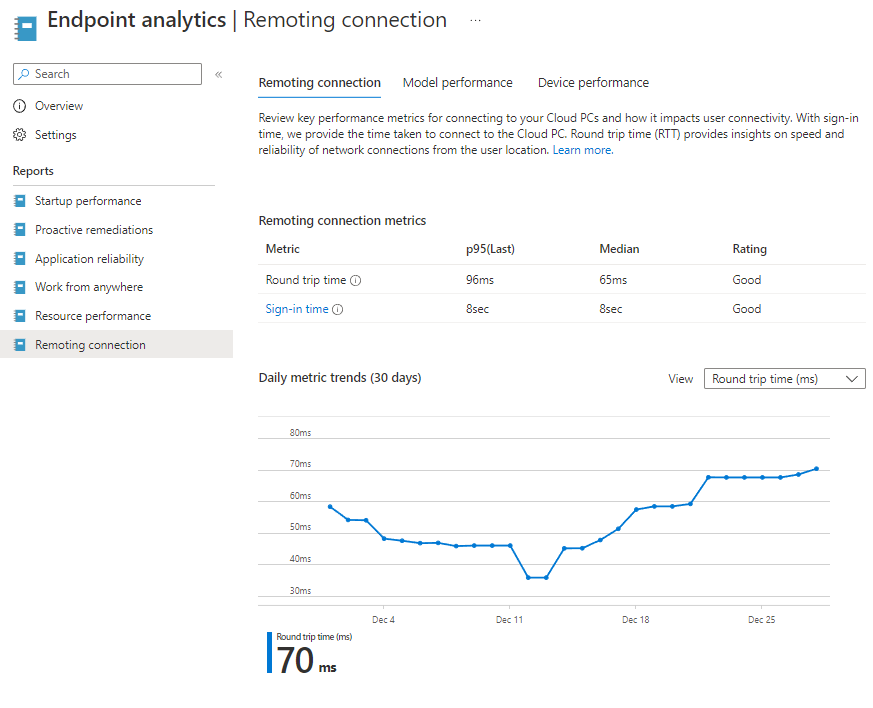Sort by the Median column header

(x=619, y=249)
